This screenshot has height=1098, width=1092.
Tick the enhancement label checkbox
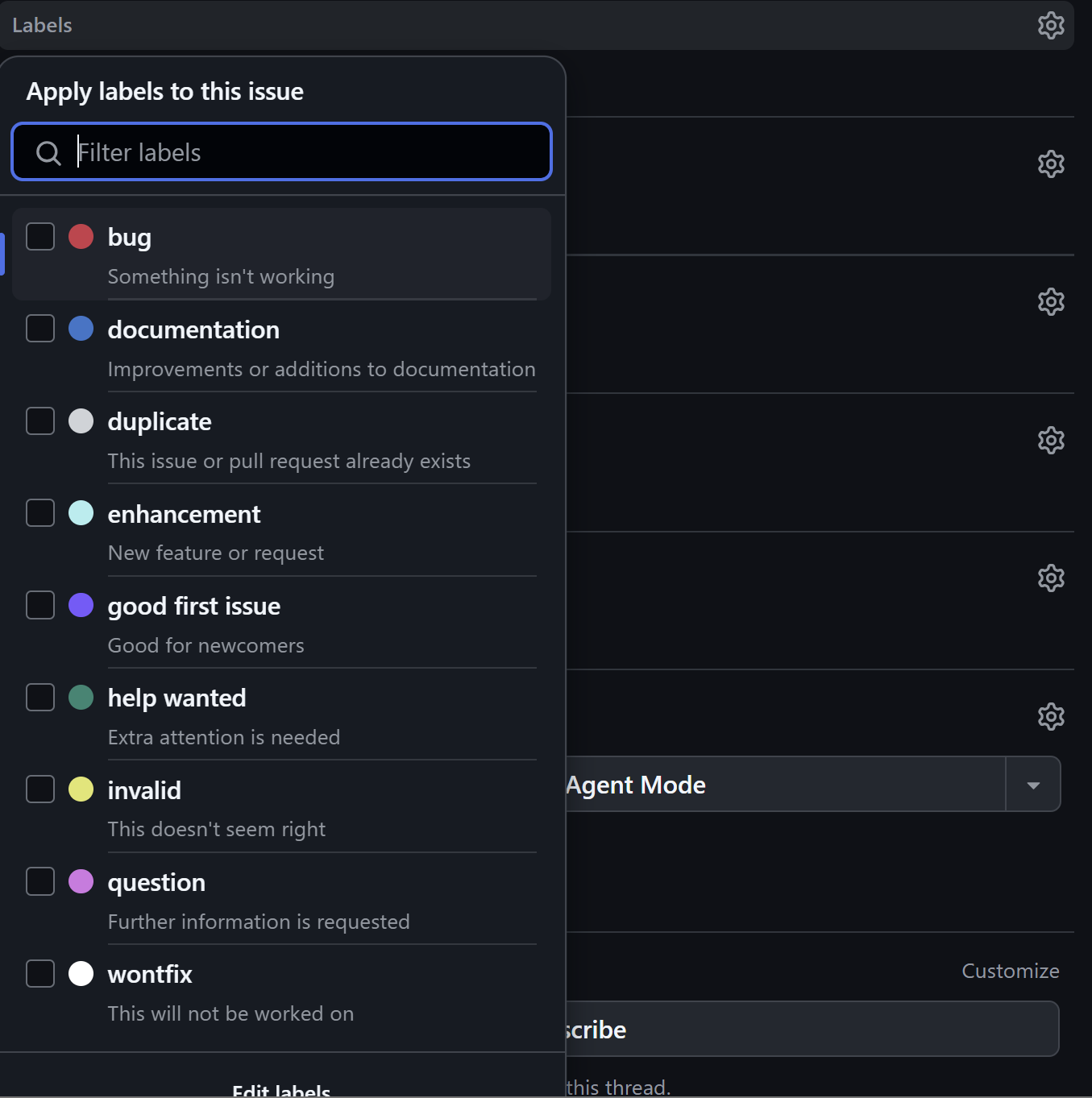(40, 513)
